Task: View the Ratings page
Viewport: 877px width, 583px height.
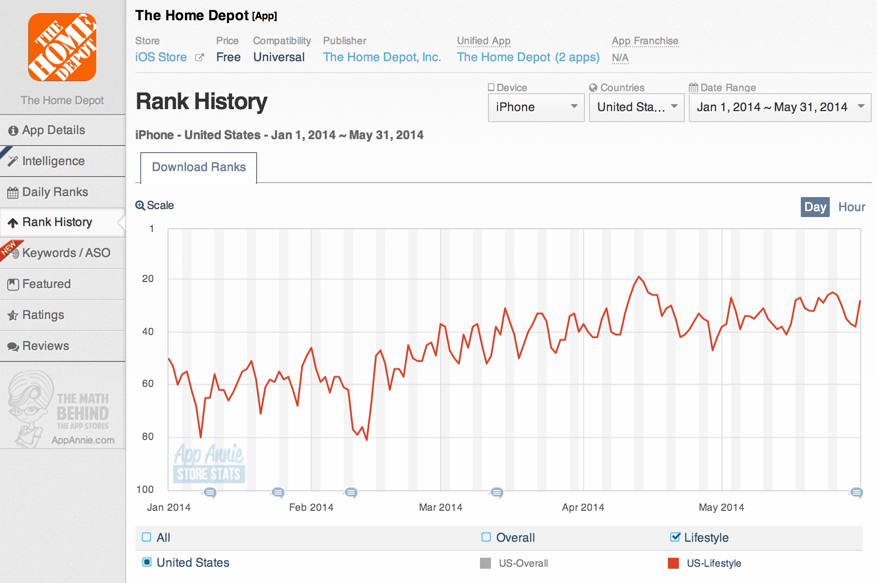Action: tap(62, 315)
